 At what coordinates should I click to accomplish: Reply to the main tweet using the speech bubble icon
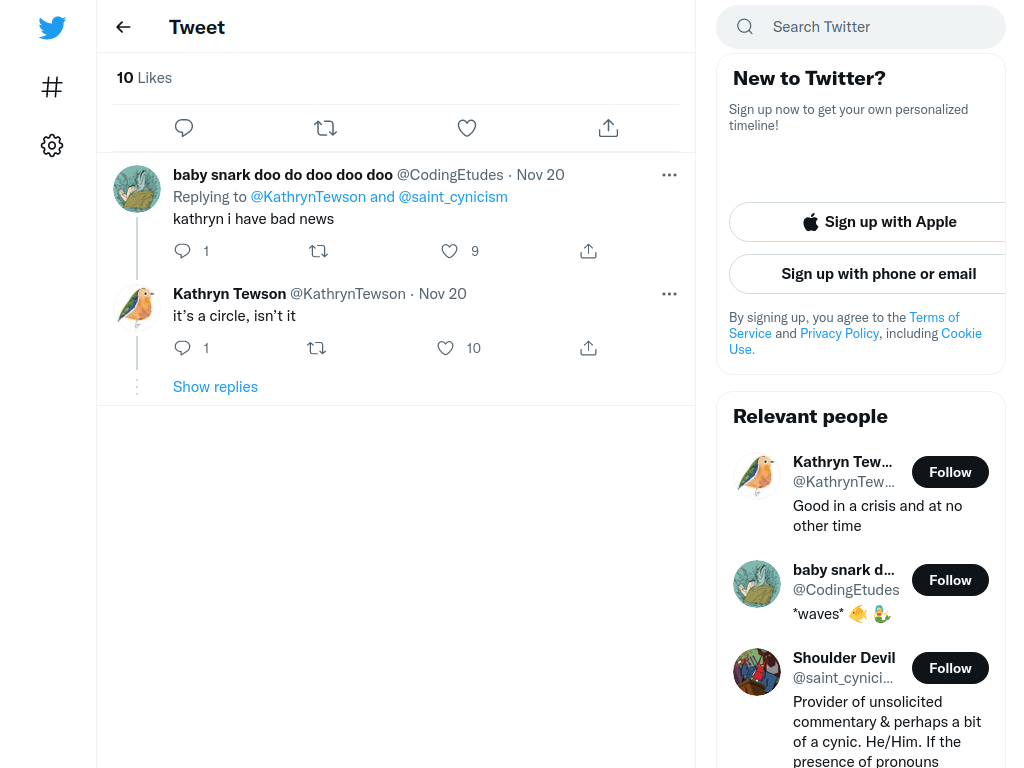pyautogui.click(x=184, y=127)
